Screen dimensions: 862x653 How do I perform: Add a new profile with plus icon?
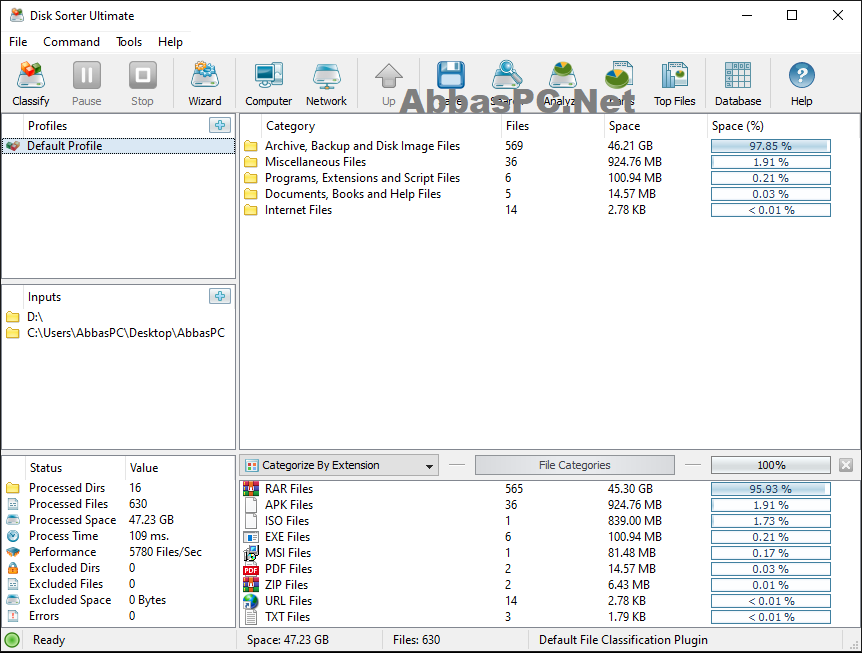click(220, 125)
